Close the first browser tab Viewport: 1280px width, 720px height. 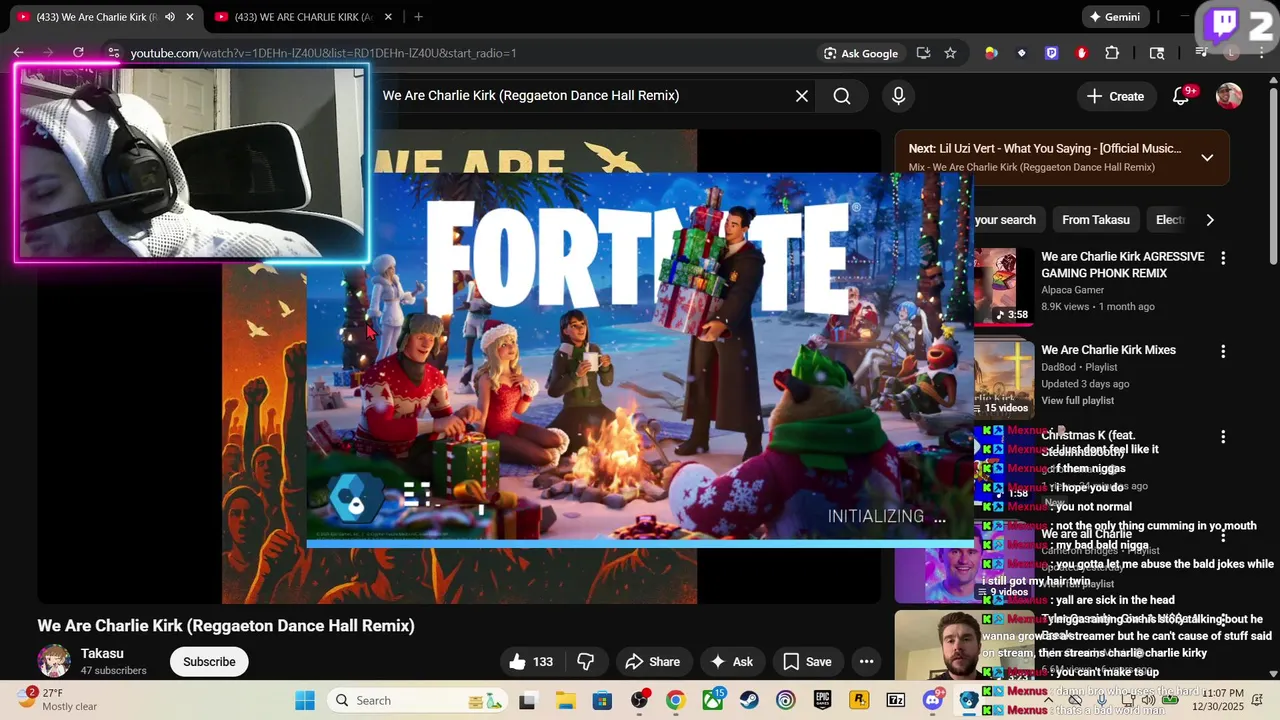click(x=189, y=17)
